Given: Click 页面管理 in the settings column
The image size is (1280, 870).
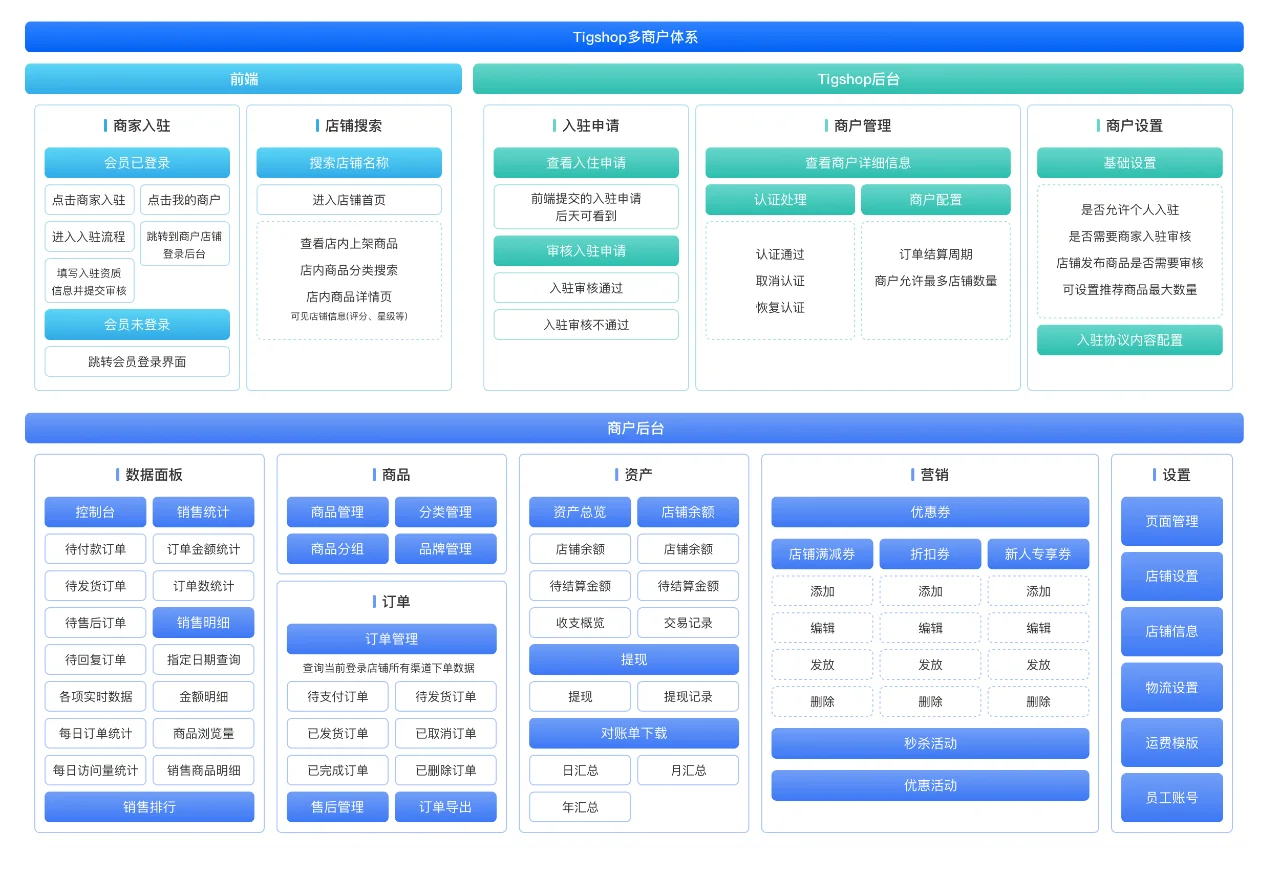Looking at the screenshot, I should click(1171, 521).
